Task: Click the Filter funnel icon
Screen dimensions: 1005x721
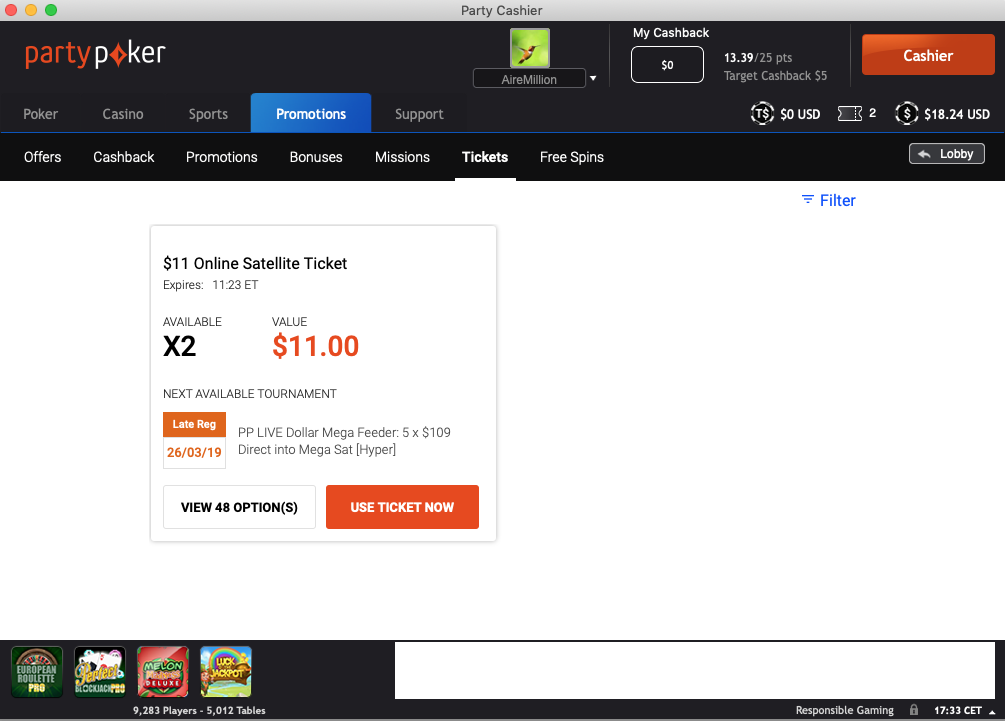Action: (808, 200)
